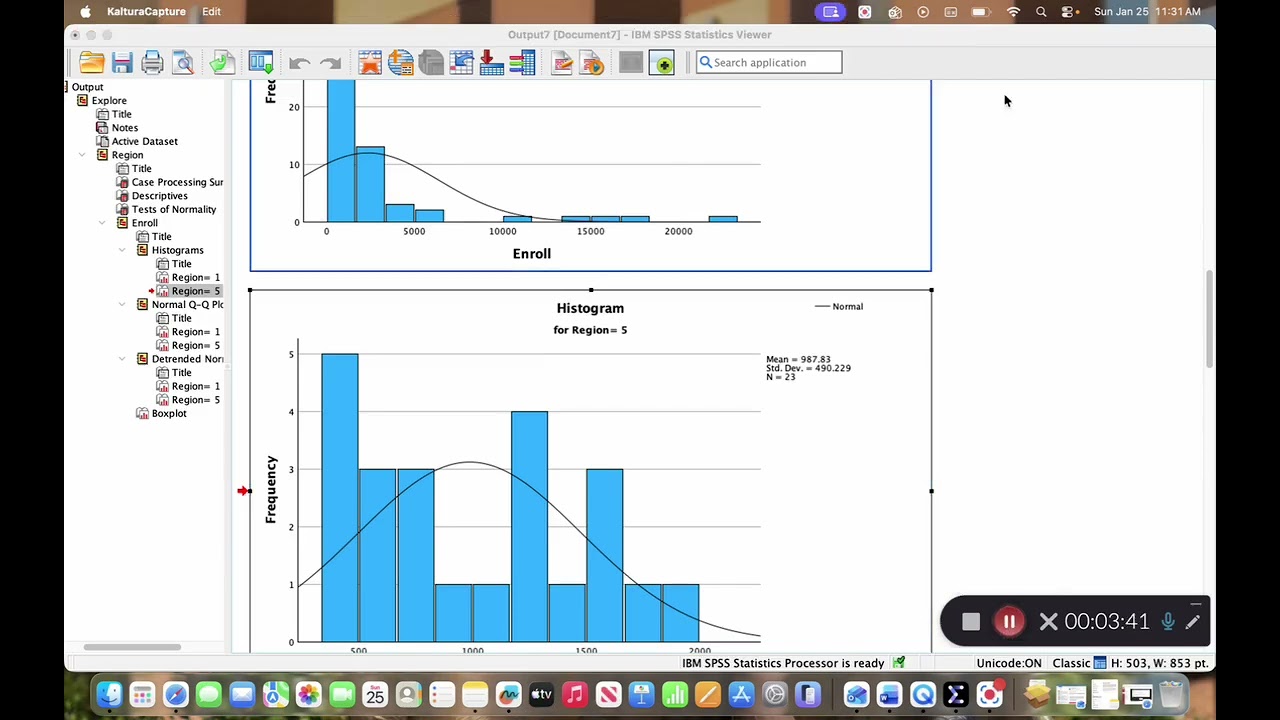
Task: Click the vertical scrollbar of viewer
Action: point(1210,320)
